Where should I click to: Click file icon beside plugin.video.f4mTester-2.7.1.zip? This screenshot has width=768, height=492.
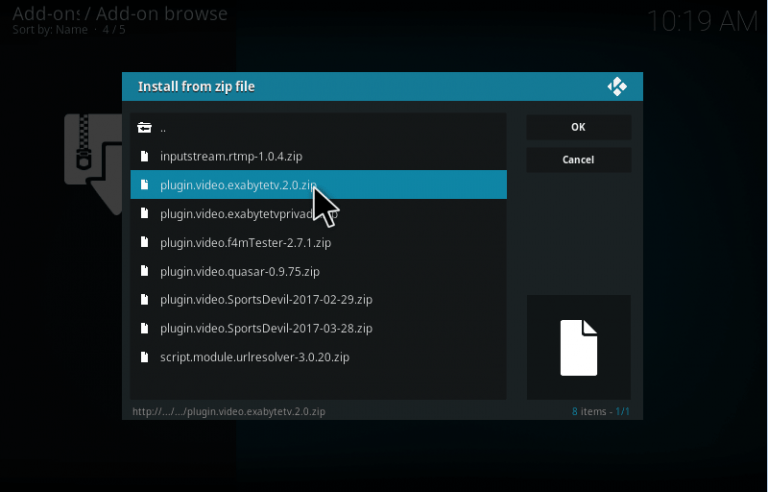(x=144, y=242)
